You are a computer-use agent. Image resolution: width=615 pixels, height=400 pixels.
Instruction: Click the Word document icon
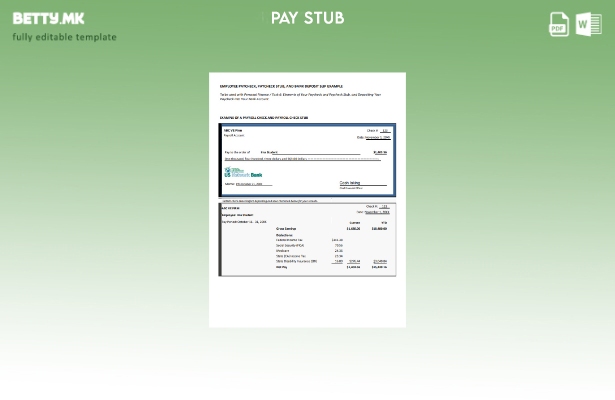[589, 24]
